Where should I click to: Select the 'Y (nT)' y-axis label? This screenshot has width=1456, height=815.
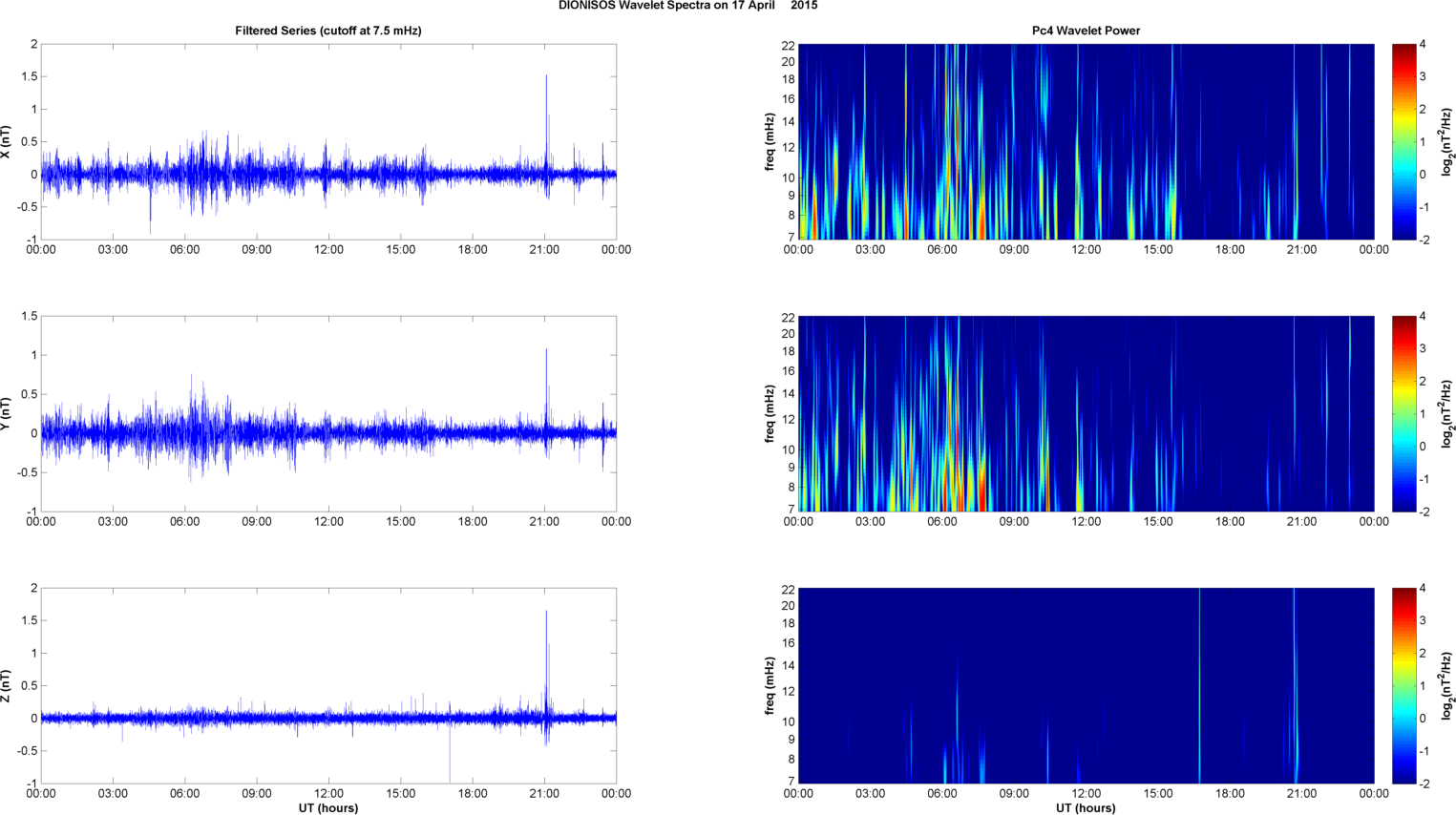[7, 413]
